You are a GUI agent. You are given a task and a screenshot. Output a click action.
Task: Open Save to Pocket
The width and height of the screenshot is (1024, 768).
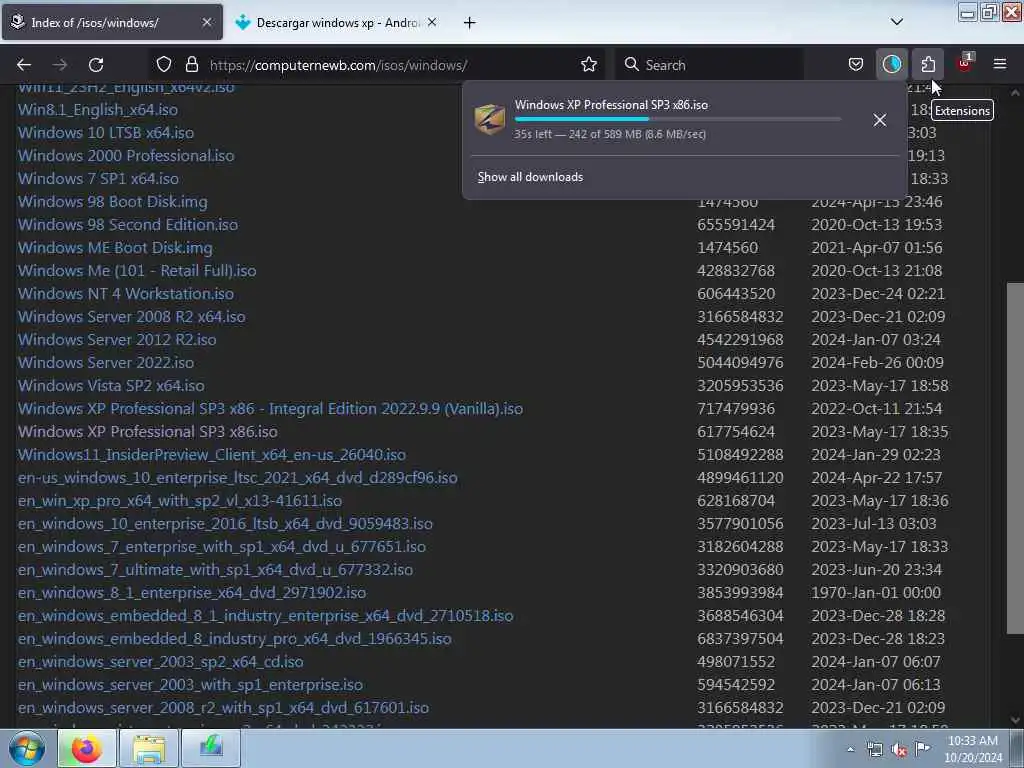pyautogui.click(x=856, y=65)
